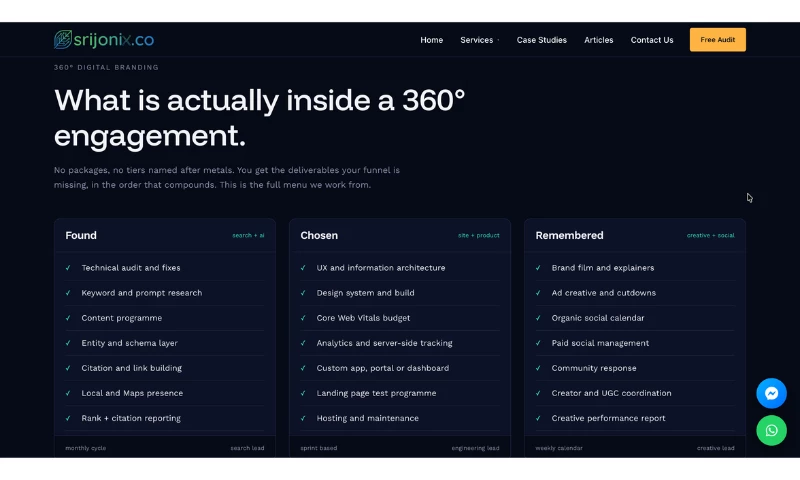Click 'Paid social management' item
This screenshot has height=480, width=800.
tap(600, 343)
